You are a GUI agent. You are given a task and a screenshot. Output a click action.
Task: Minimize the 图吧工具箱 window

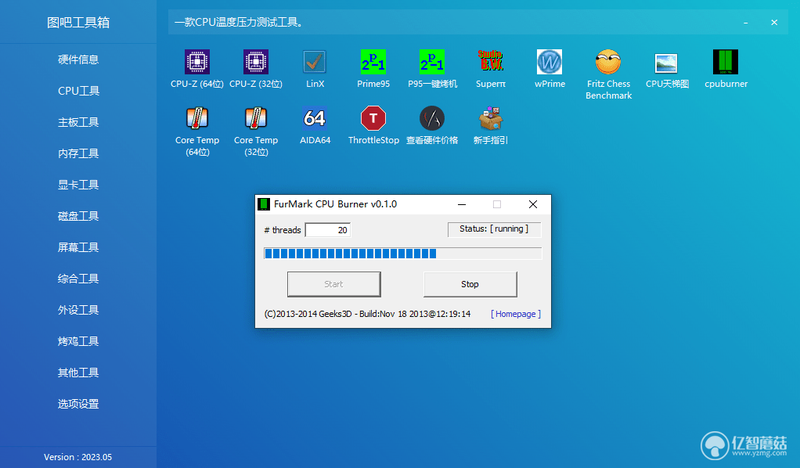[745, 22]
